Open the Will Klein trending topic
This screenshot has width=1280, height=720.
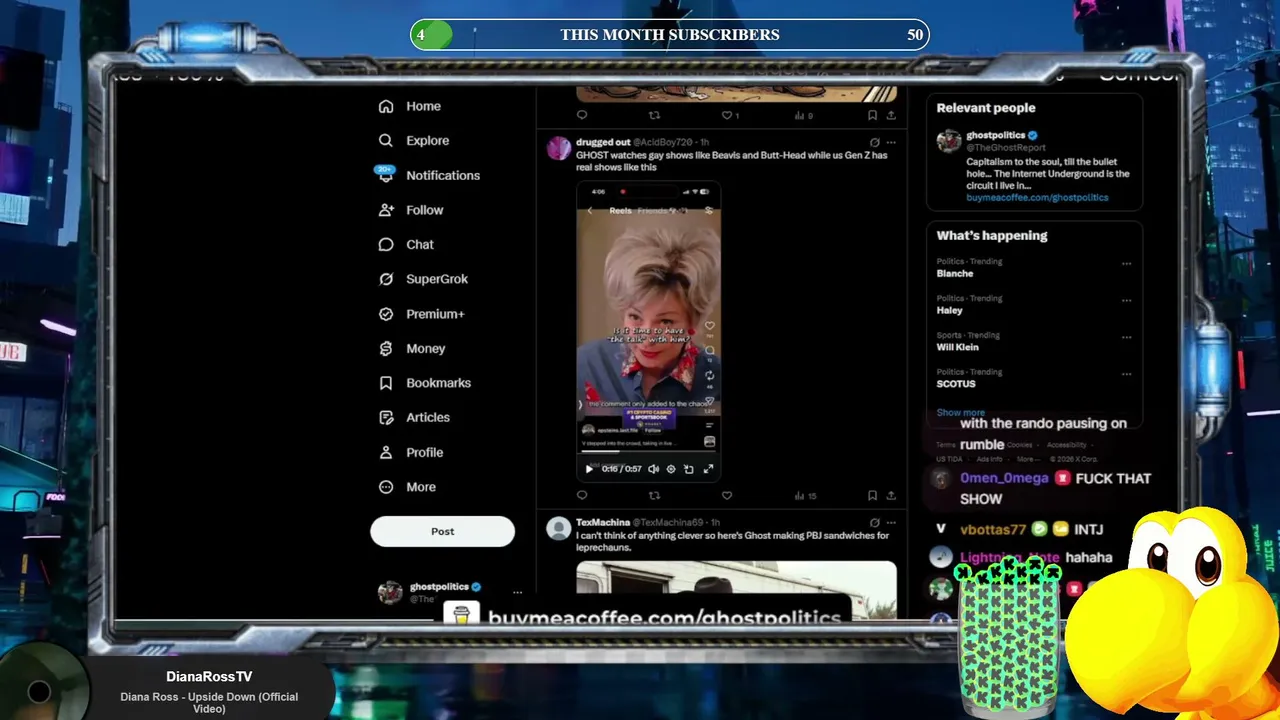[957, 347]
